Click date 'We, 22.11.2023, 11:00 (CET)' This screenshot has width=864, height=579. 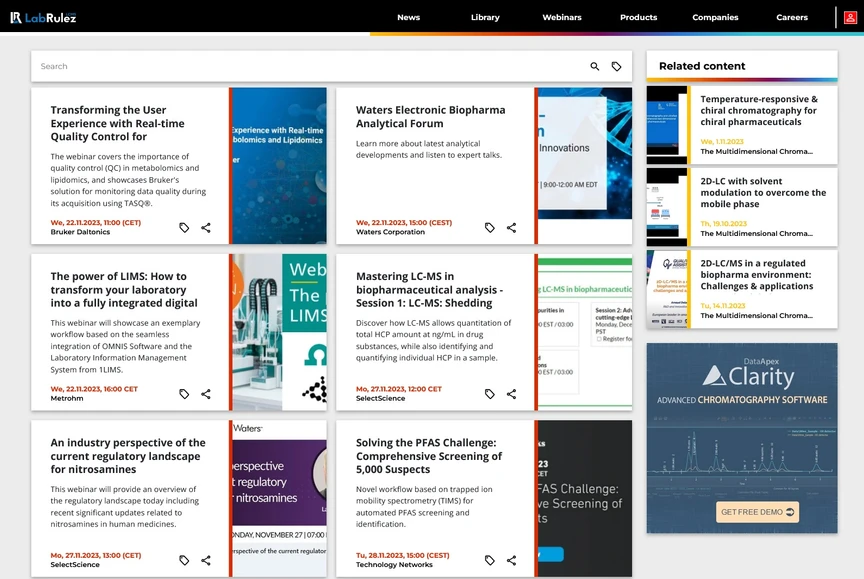pyautogui.click(x=96, y=223)
